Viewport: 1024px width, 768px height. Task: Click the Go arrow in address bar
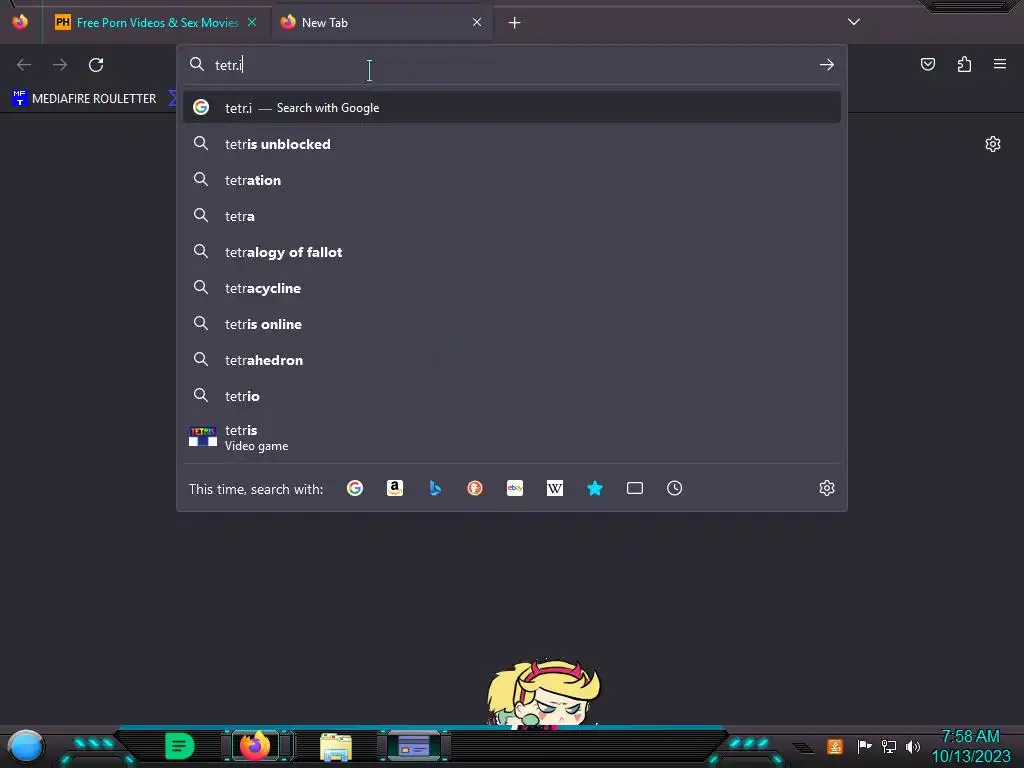coord(827,65)
